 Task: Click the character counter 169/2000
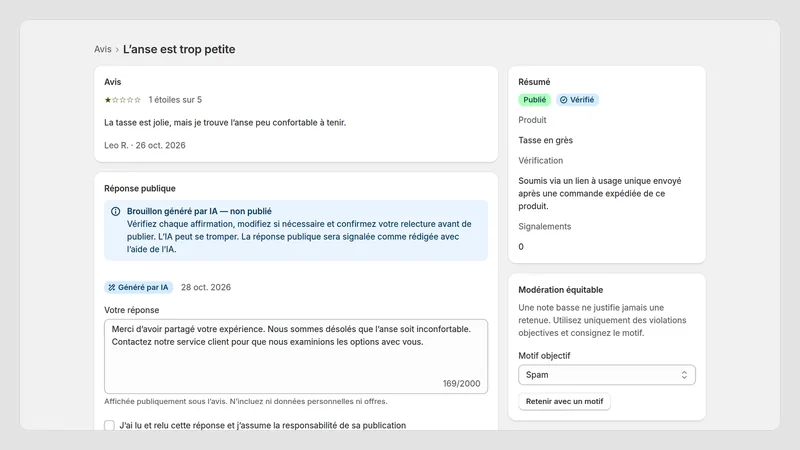click(461, 384)
